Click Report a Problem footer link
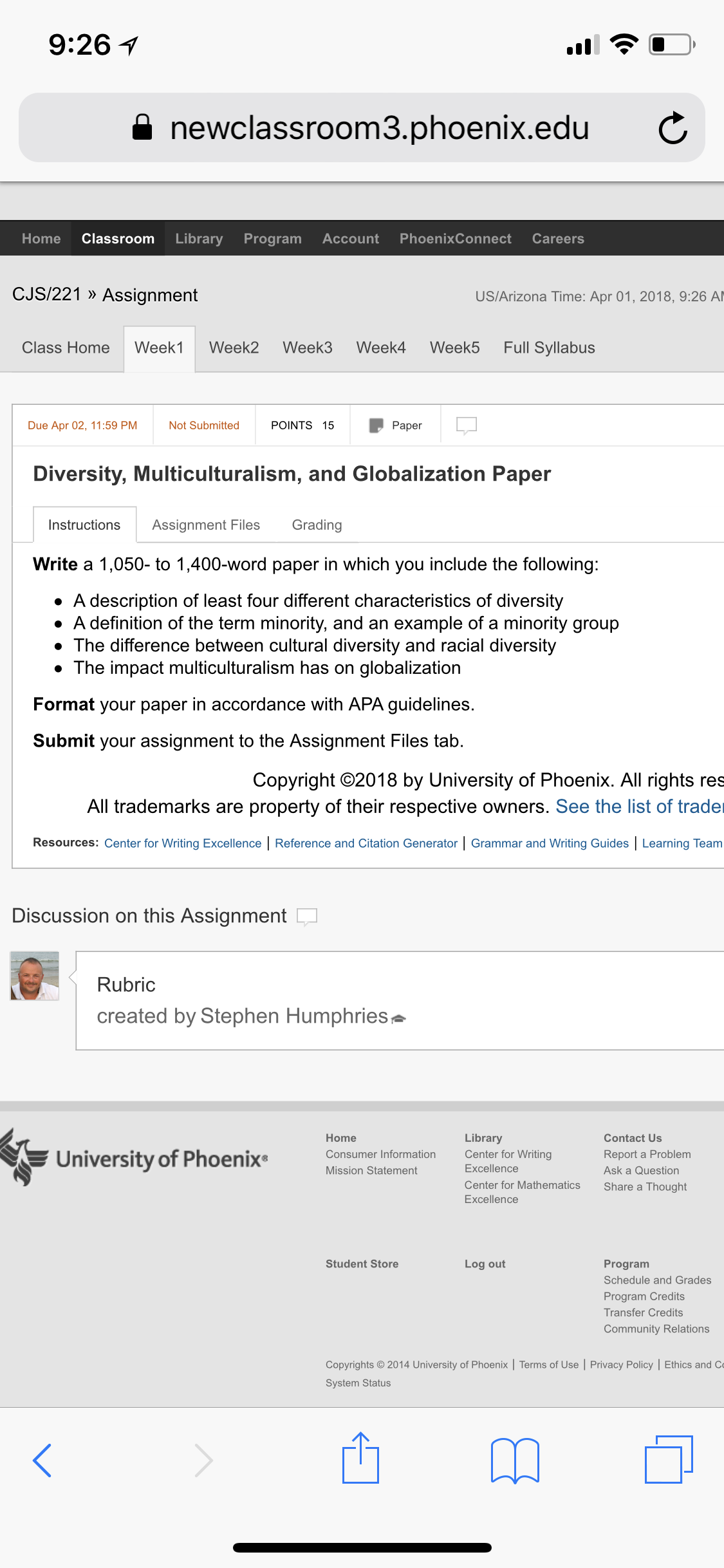The width and height of the screenshot is (724, 1568). (x=647, y=1154)
